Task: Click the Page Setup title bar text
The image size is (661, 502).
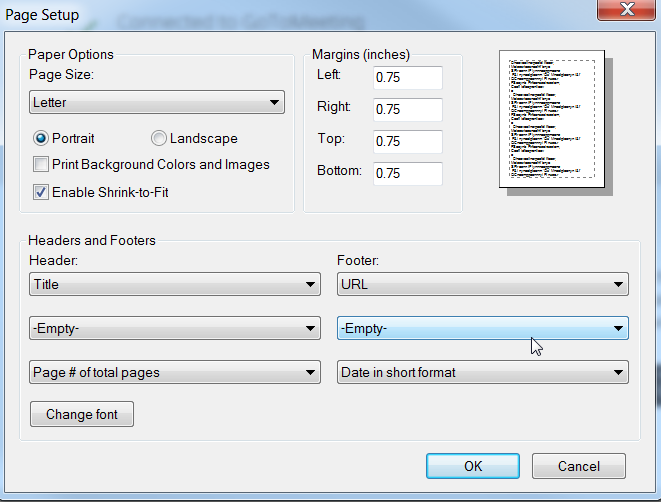Action: tap(42, 15)
